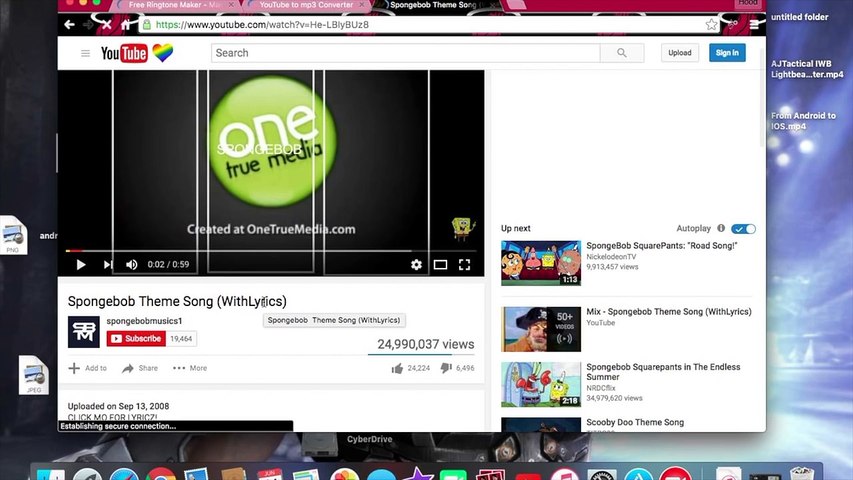
Task: Click the video progress bar
Action: [271, 251]
